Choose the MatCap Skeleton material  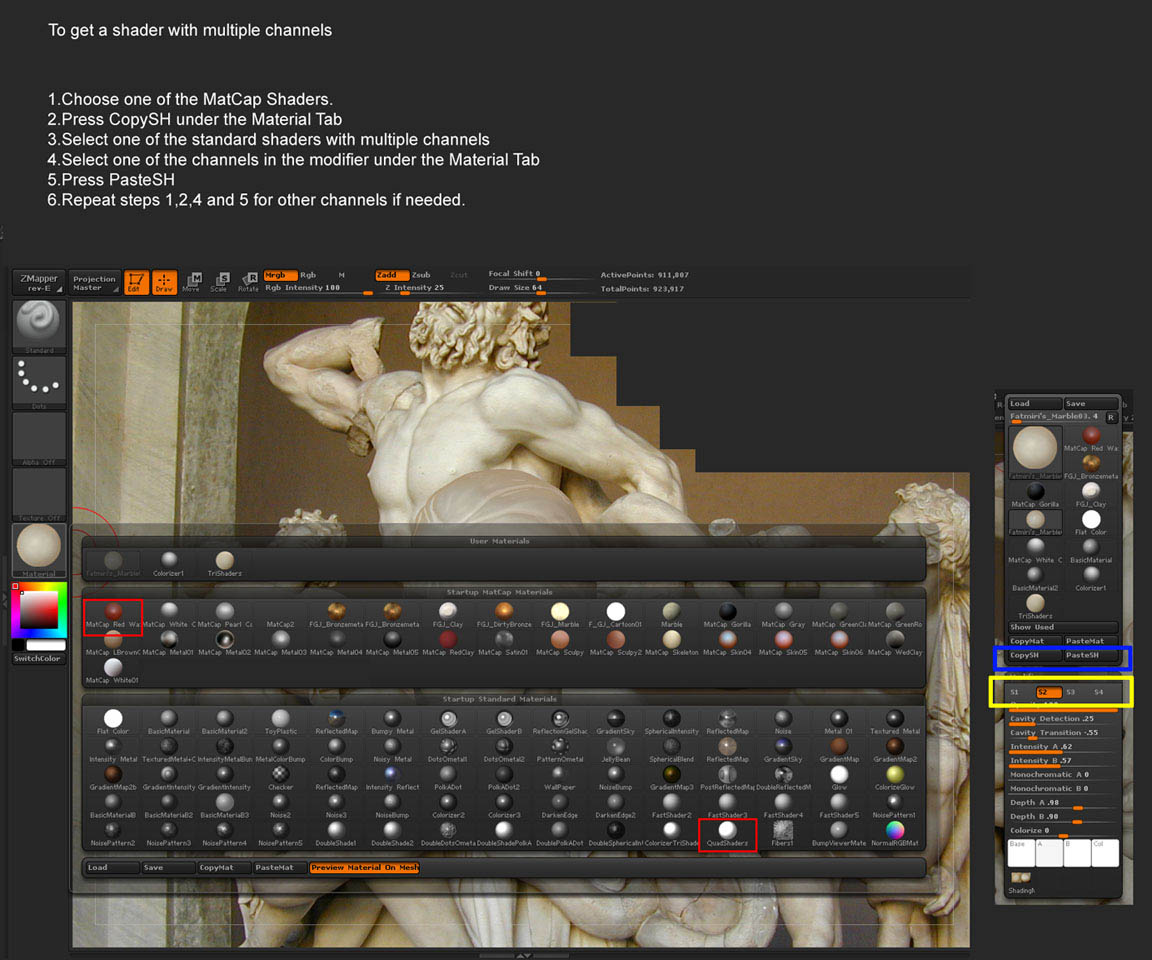672,643
